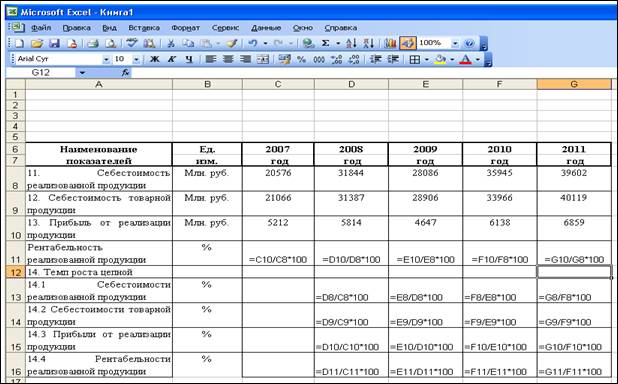The image size is (618, 384).
Task: Toggle the highlighted Drawing toolbar button
Action: tap(408, 43)
